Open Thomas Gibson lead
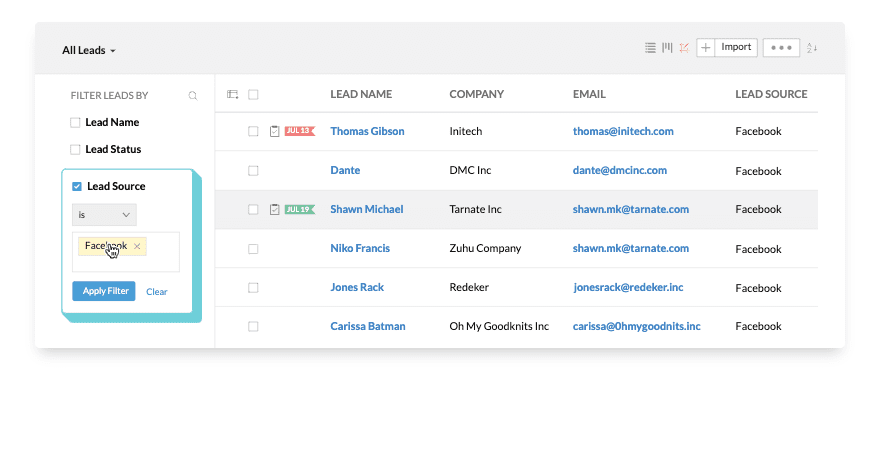874x450 pixels. coord(367,131)
